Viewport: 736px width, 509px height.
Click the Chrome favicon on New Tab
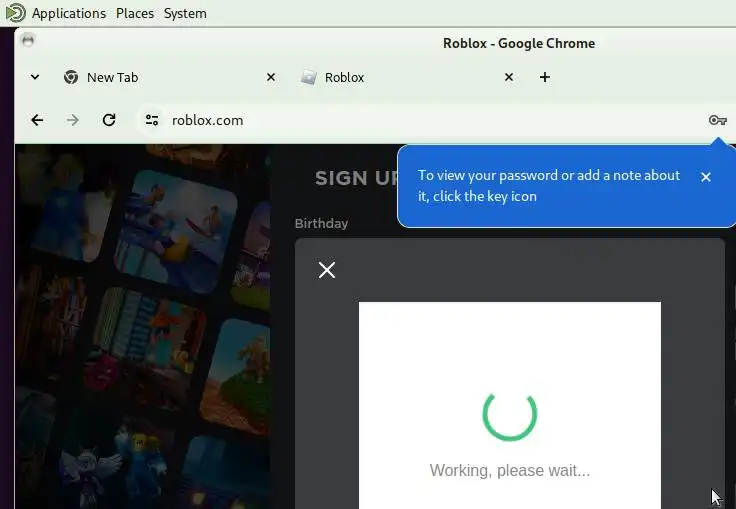[x=71, y=77]
